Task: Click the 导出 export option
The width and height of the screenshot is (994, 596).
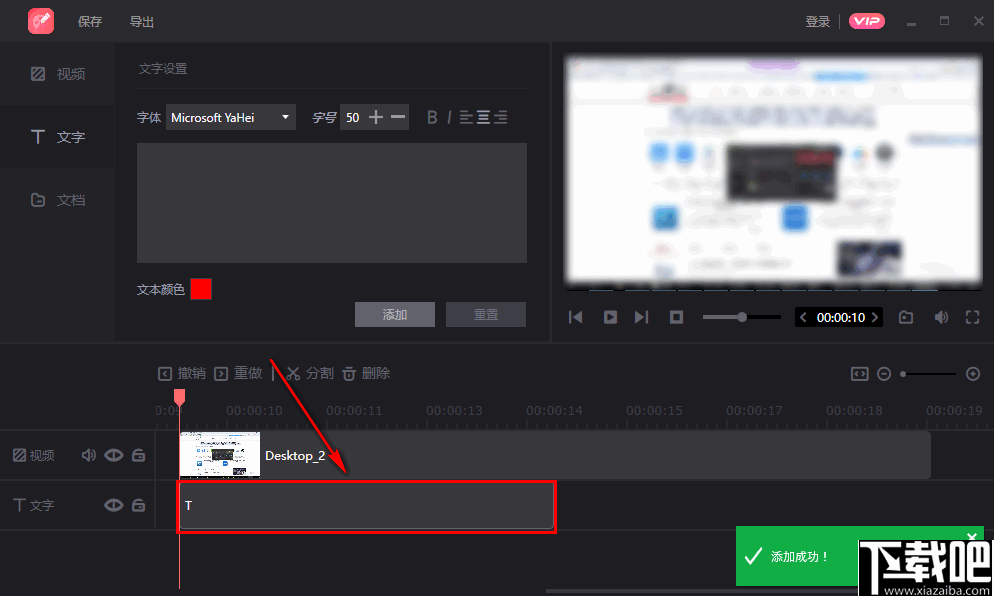Action: pyautogui.click(x=141, y=20)
